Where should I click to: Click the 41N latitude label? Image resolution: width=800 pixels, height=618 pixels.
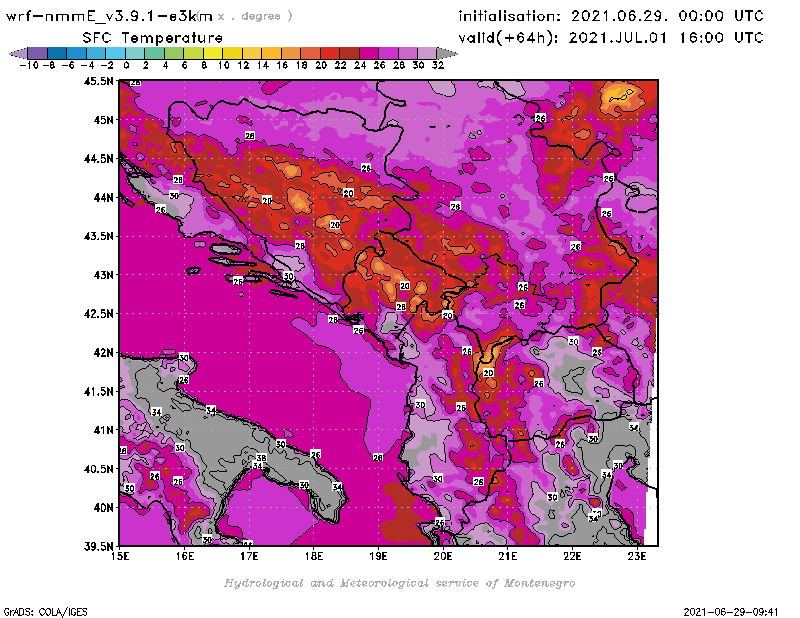103,430
